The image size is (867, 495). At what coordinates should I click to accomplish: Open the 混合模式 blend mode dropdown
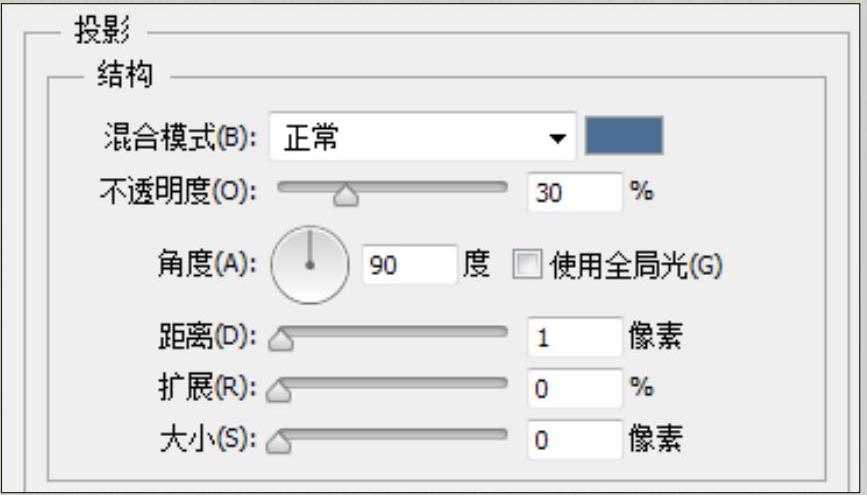click(x=423, y=136)
